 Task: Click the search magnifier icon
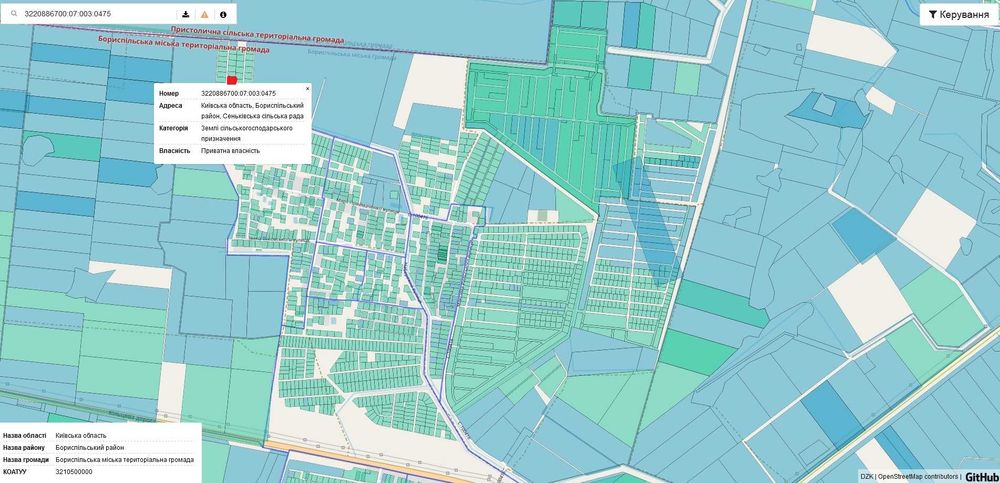point(13,13)
